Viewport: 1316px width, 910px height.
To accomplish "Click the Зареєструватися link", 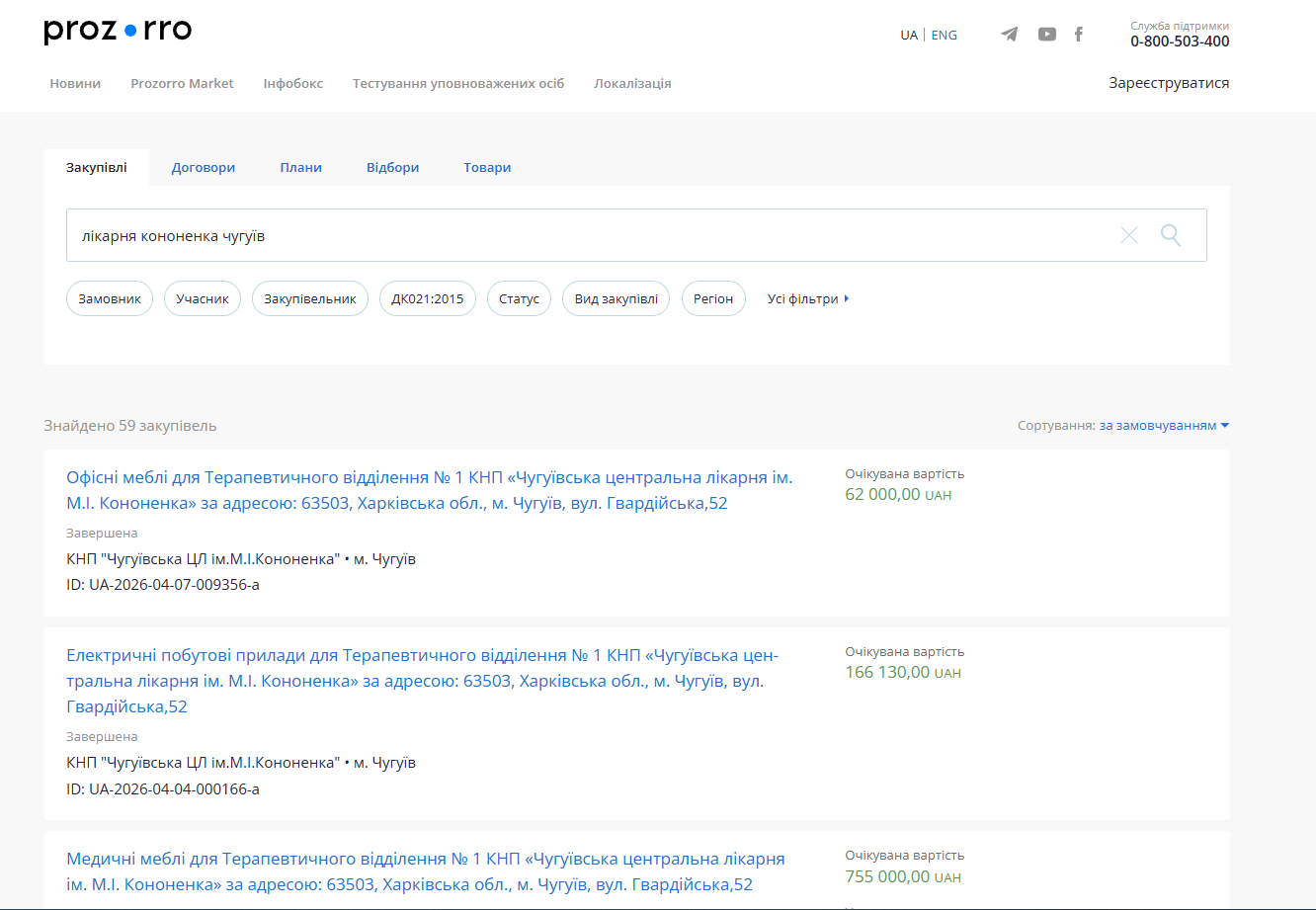I will [x=1169, y=83].
